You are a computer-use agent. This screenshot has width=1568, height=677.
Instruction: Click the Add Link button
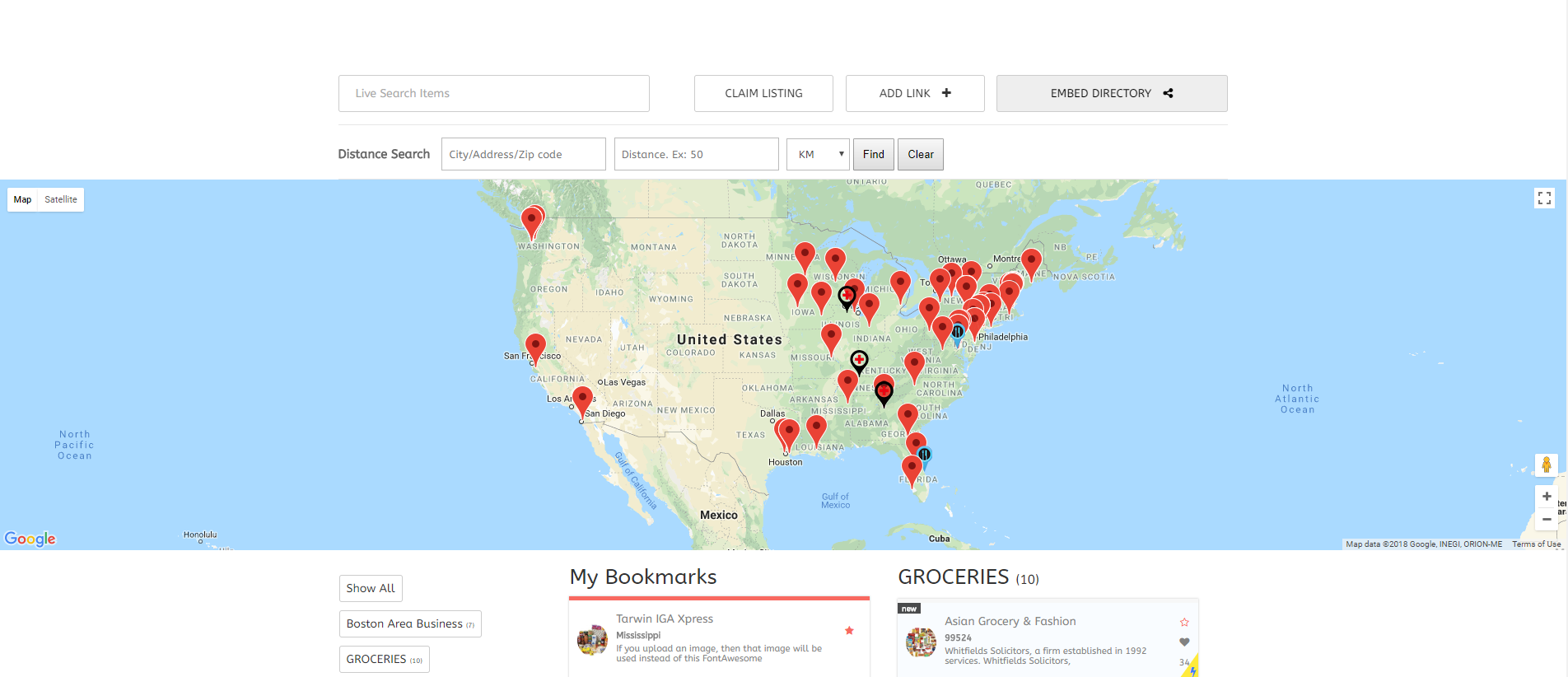[x=915, y=93]
